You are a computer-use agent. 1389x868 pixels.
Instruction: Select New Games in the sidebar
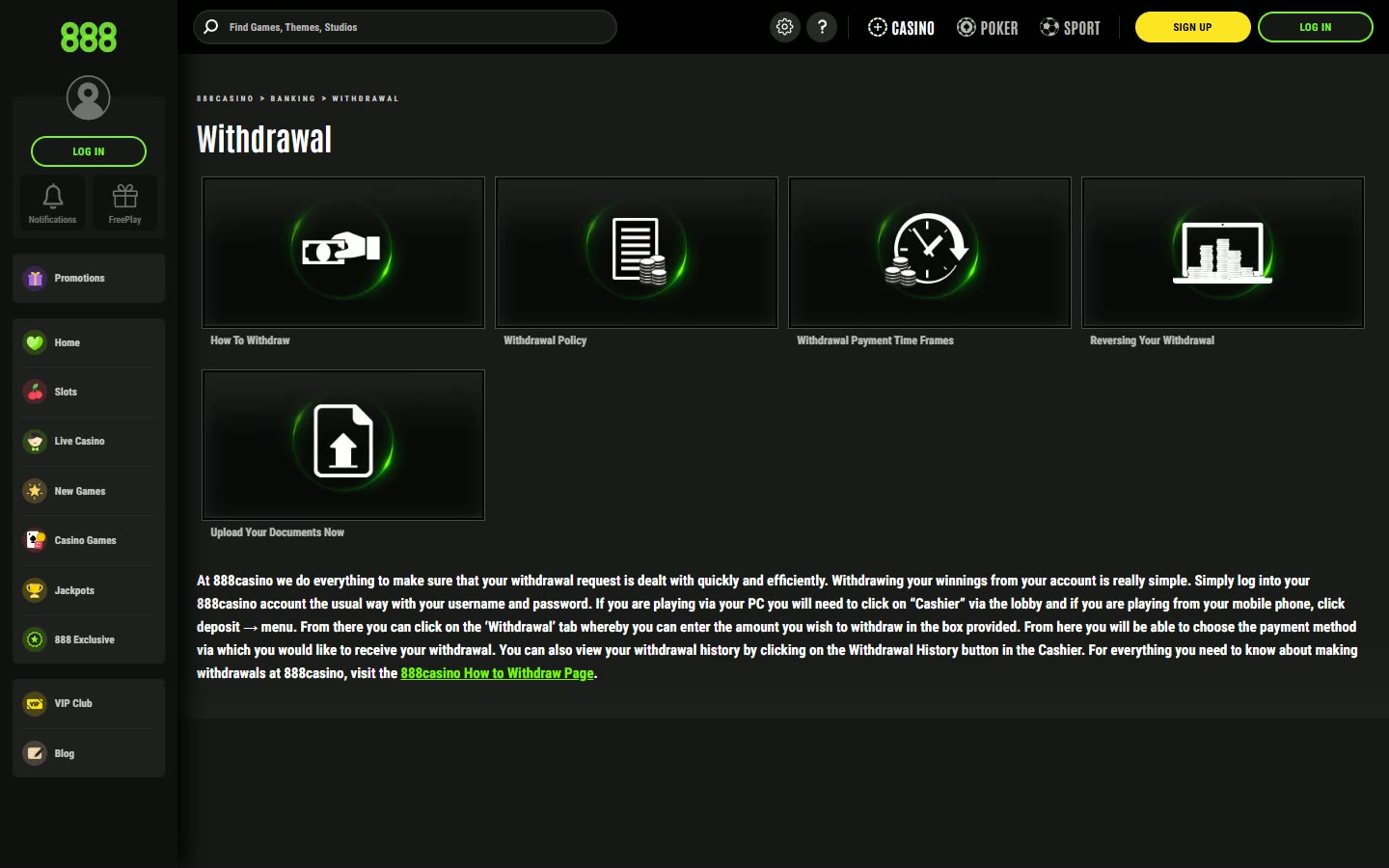point(89,491)
